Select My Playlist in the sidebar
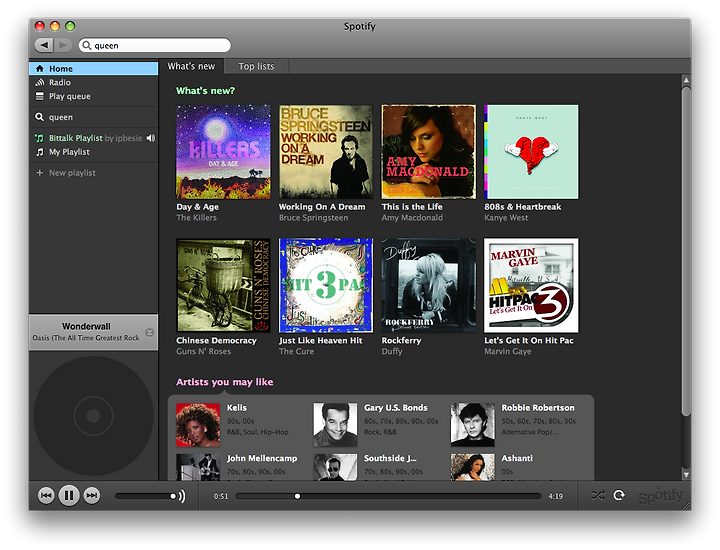This screenshot has height=550, width=720. tap(94, 152)
